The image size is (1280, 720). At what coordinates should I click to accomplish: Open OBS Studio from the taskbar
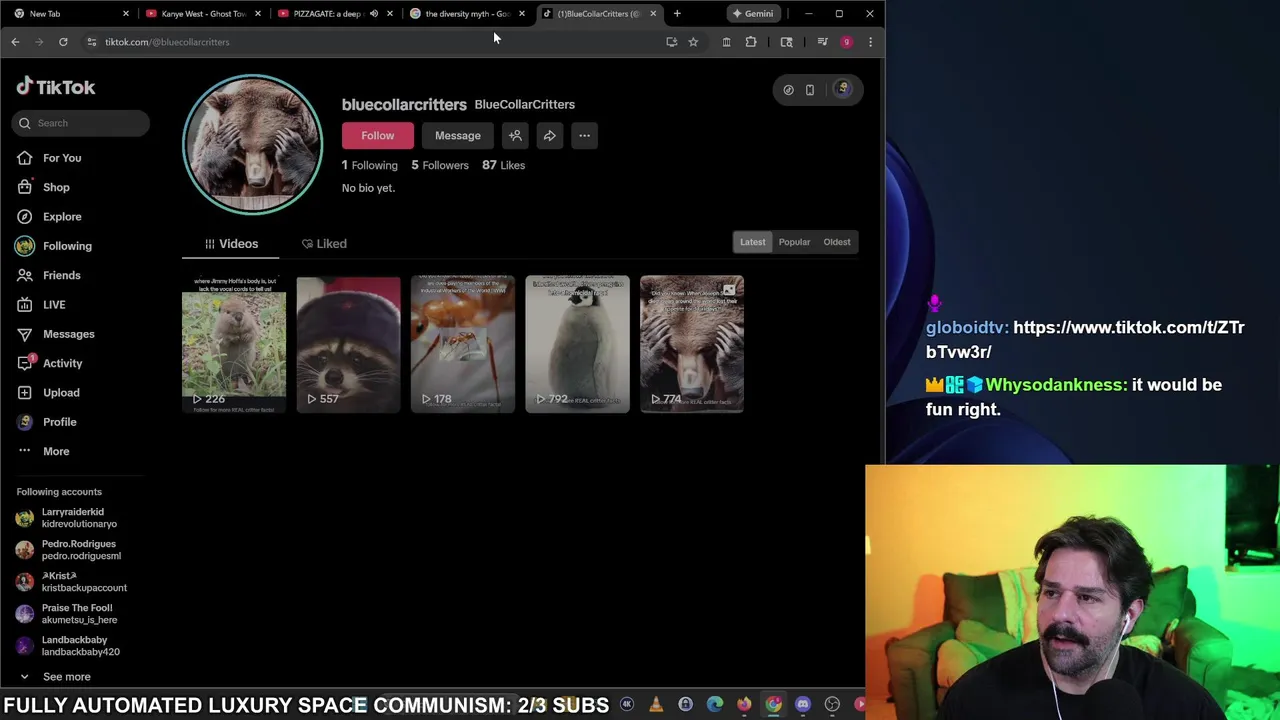tap(832, 705)
